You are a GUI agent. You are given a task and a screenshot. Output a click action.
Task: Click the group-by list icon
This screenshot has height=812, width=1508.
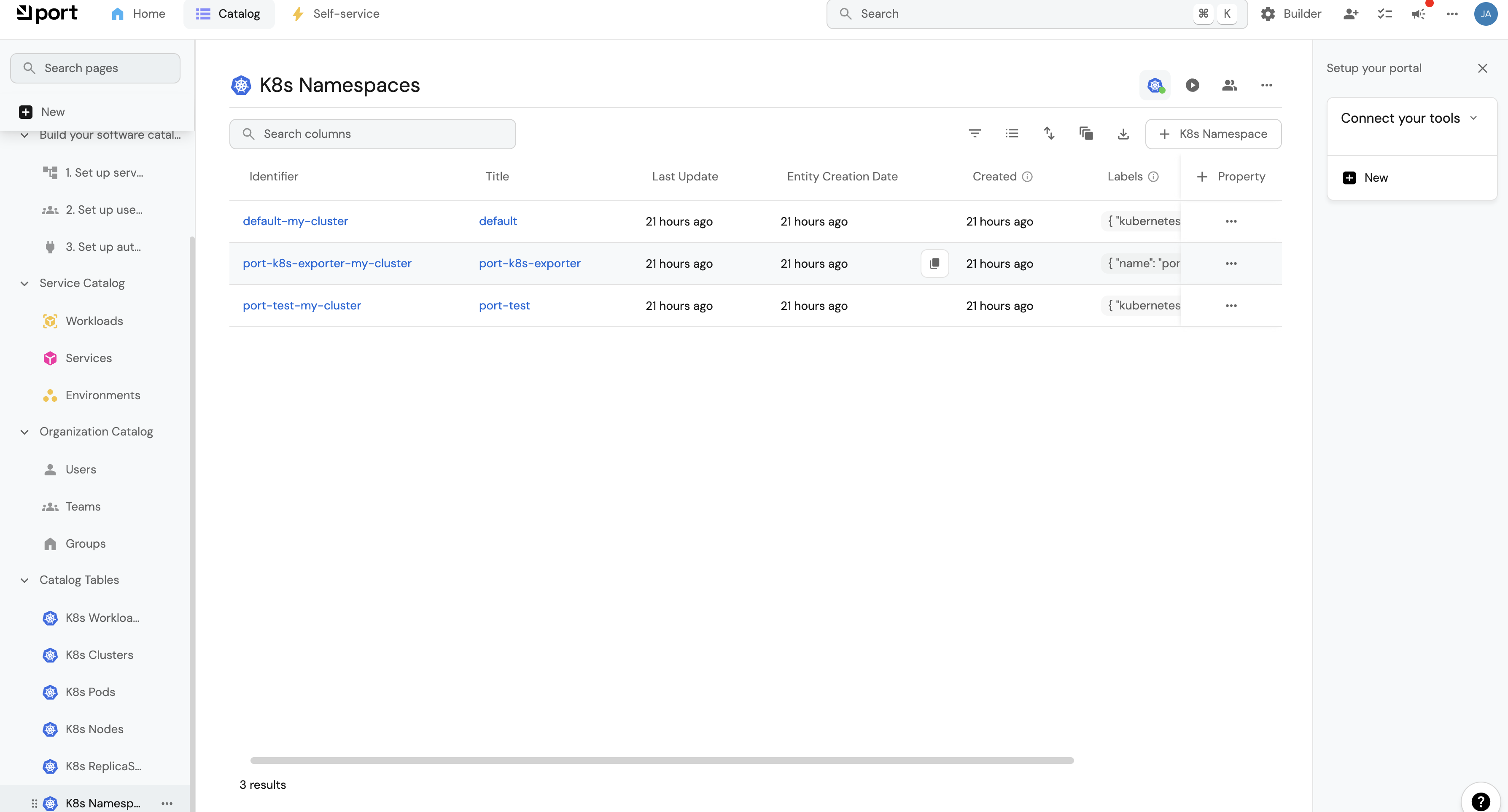click(x=1012, y=134)
